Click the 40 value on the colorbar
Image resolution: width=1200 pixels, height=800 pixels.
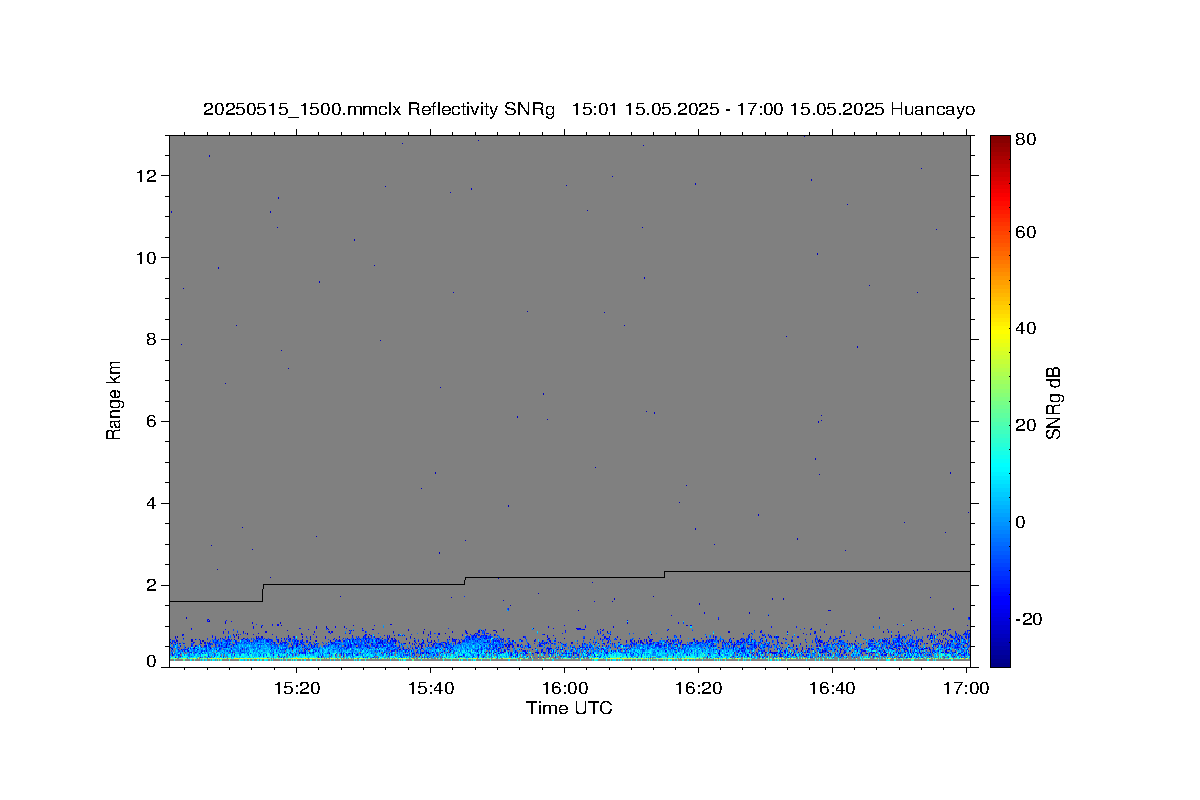(x=1024, y=328)
